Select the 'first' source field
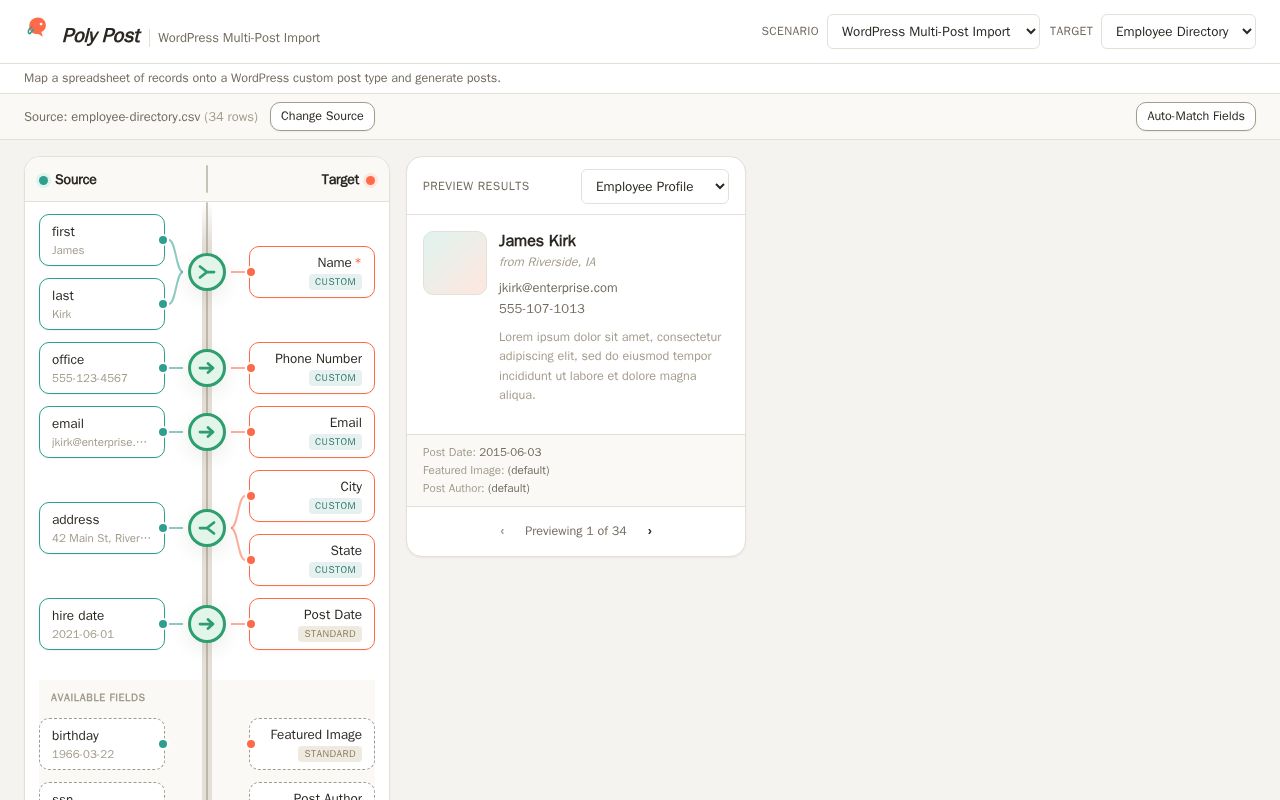This screenshot has width=1280, height=800. click(x=102, y=240)
